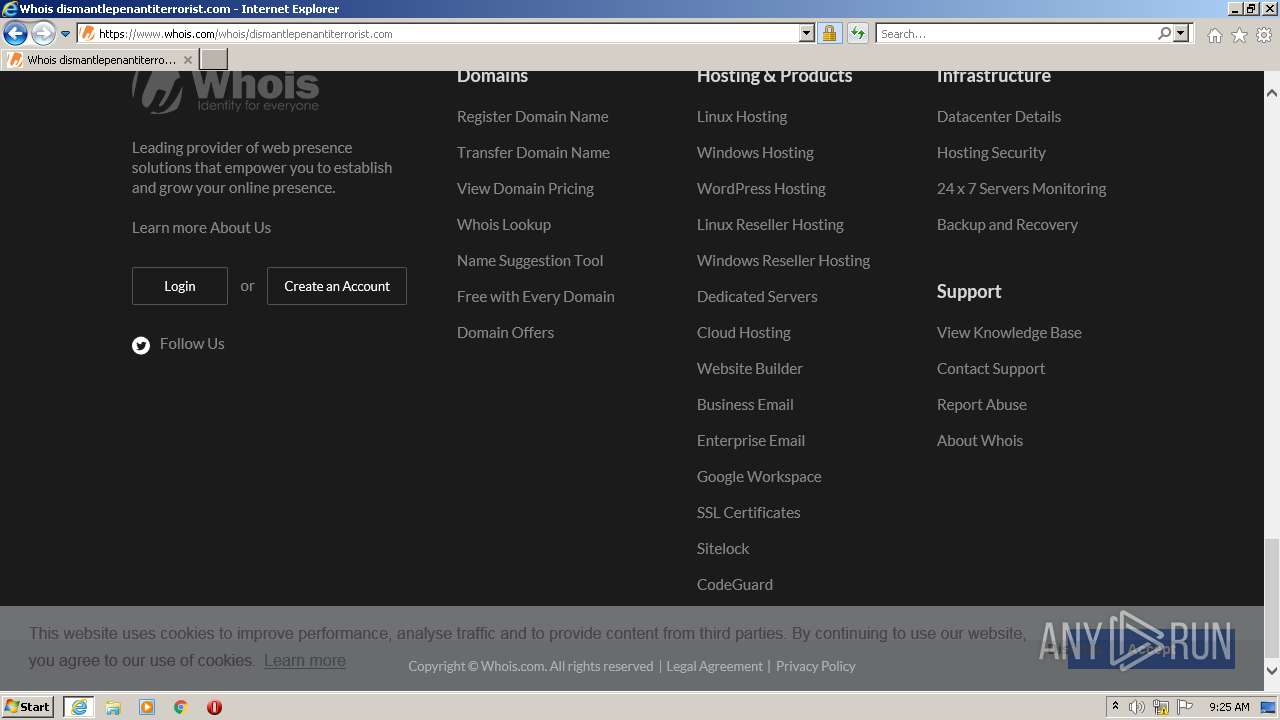
Task: Open CodeGuard link
Action: tap(735, 585)
